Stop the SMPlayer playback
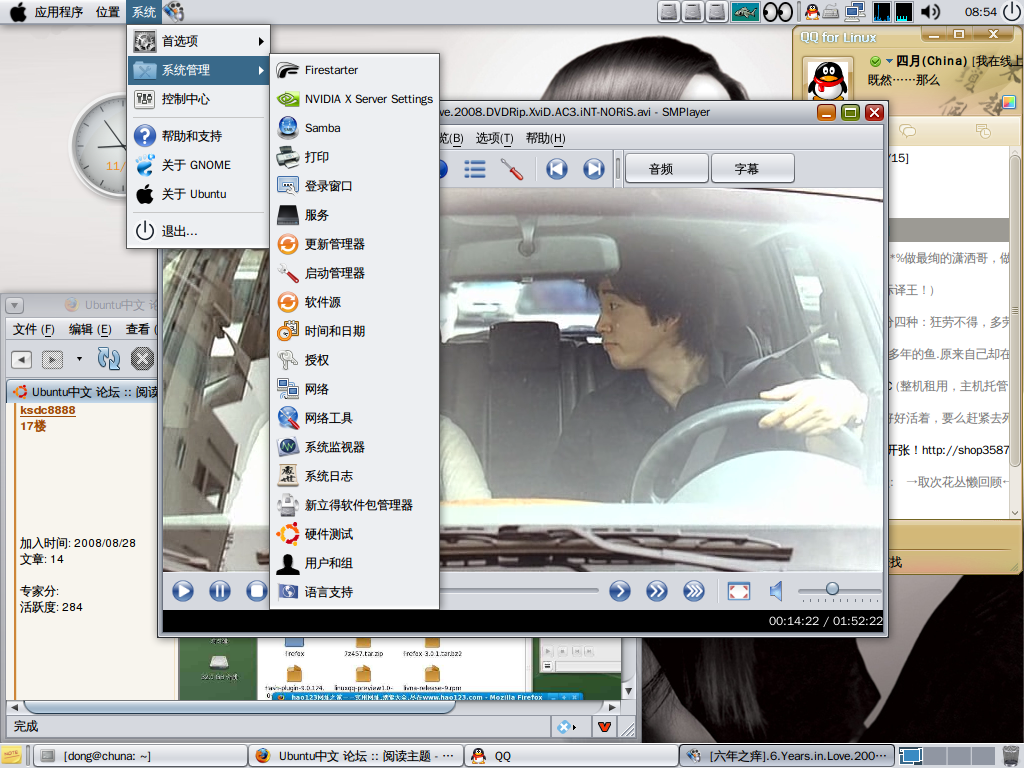The image size is (1024, 768). point(257,592)
